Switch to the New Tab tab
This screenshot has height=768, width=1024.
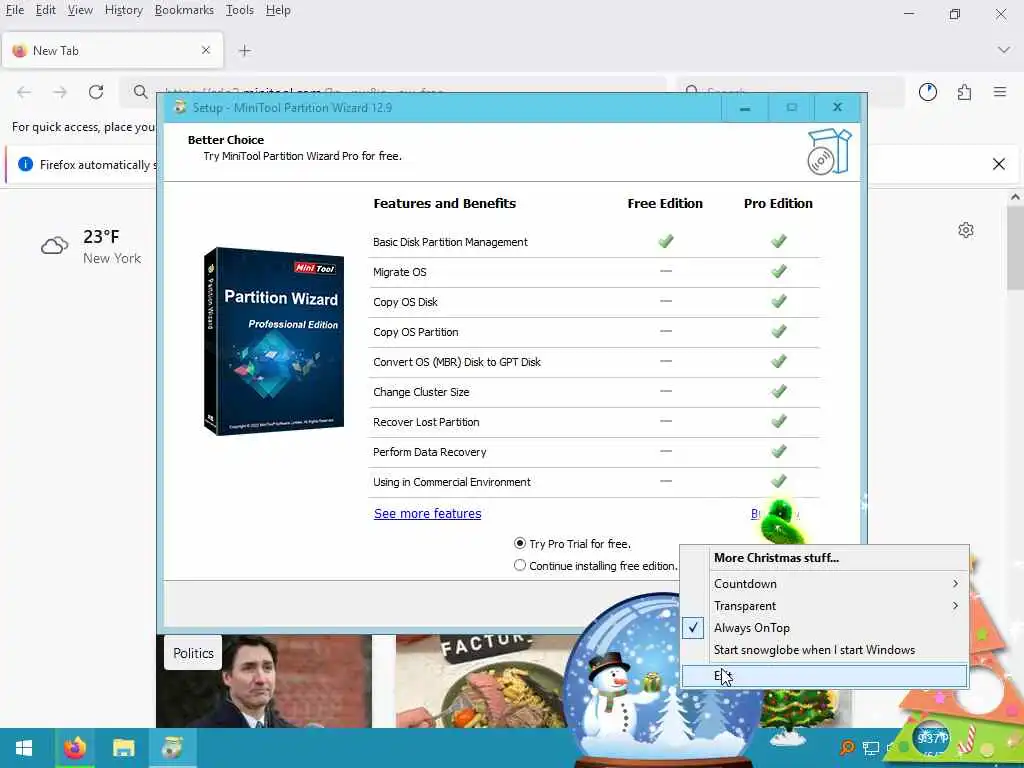click(112, 50)
